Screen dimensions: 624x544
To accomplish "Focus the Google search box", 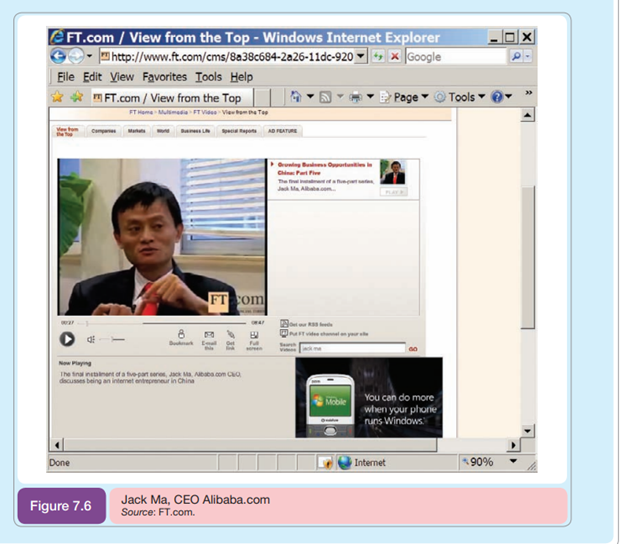I will (x=456, y=57).
